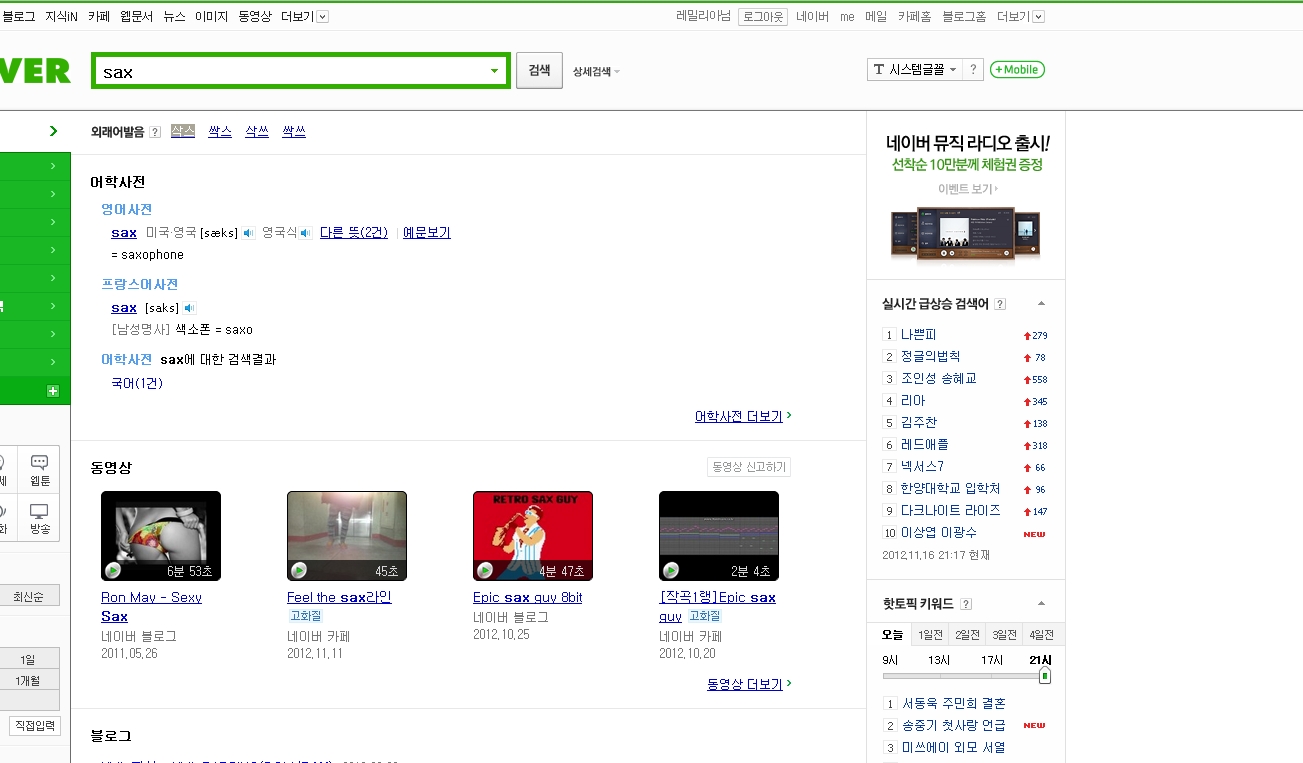The height and width of the screenshot is (763, 1303).
Task: Open the Feel the sax라인 video thumbnail
Action: click(347, 535)
